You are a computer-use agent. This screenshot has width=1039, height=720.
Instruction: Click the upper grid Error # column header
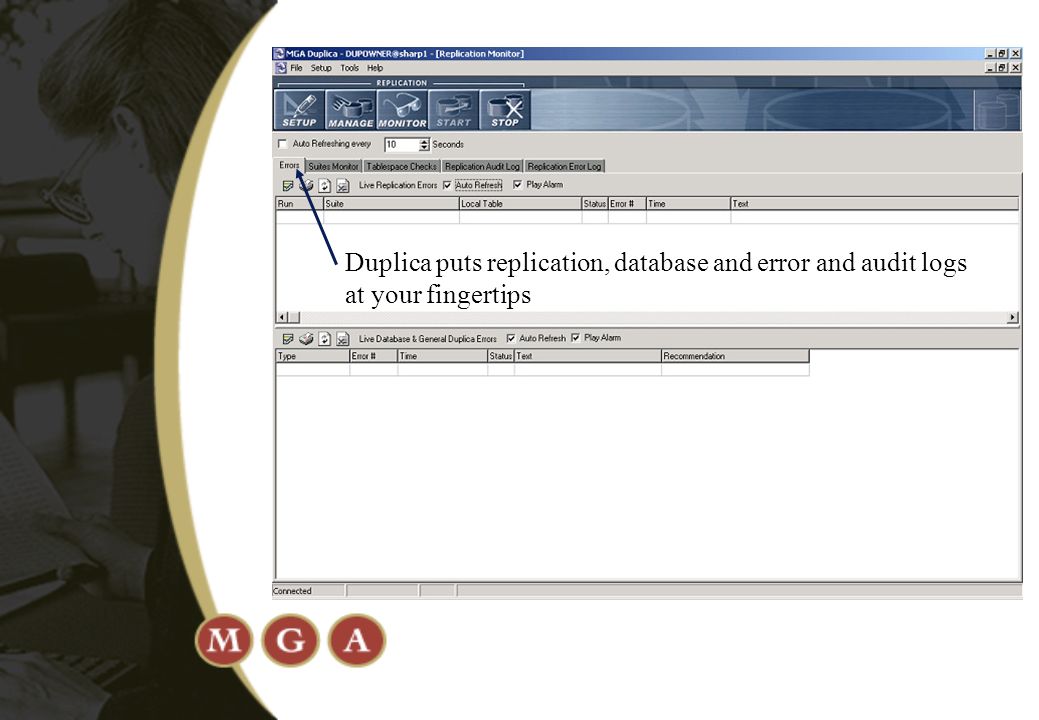[x=627, y=204]
